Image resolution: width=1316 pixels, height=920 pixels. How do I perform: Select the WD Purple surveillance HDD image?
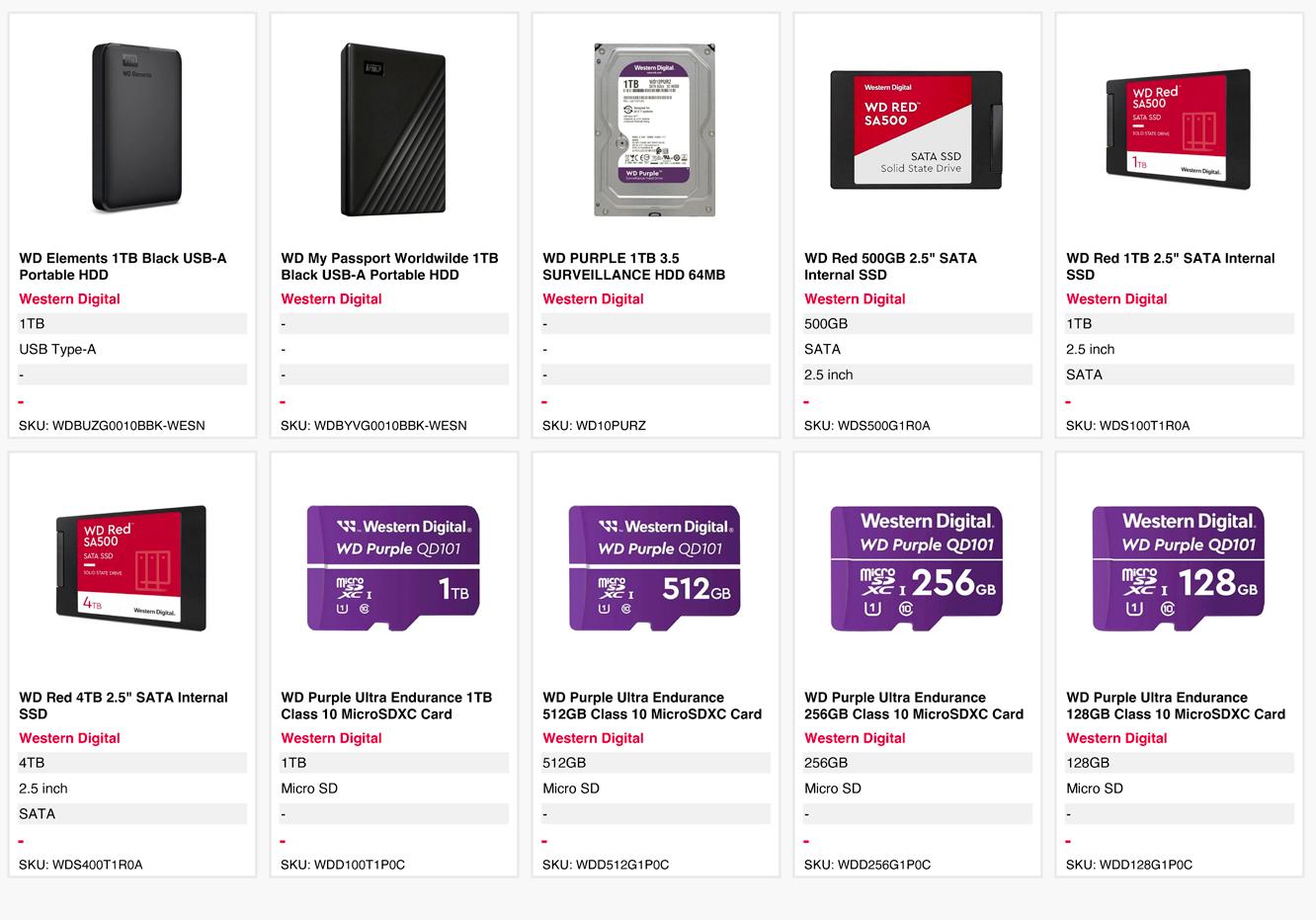(654, 129)
